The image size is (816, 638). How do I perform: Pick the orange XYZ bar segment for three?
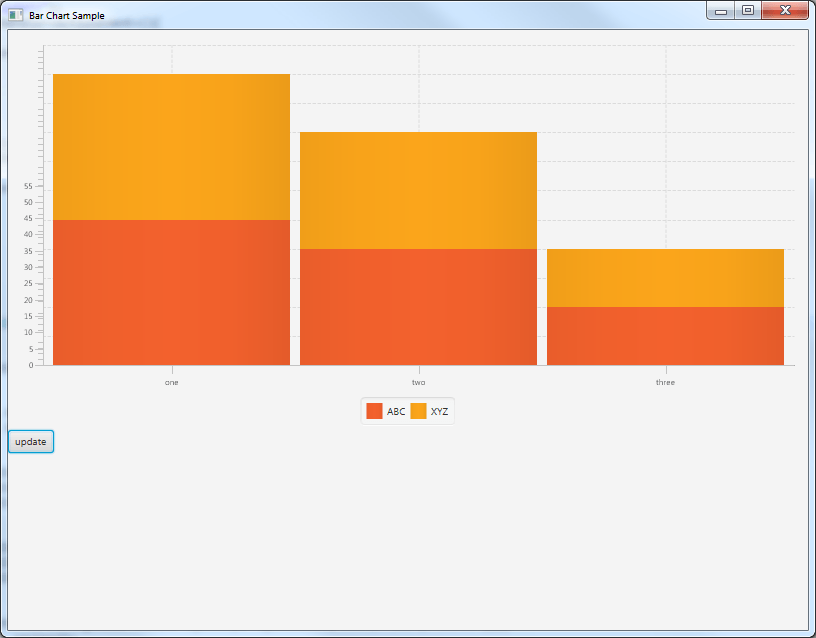pos(665,278)
